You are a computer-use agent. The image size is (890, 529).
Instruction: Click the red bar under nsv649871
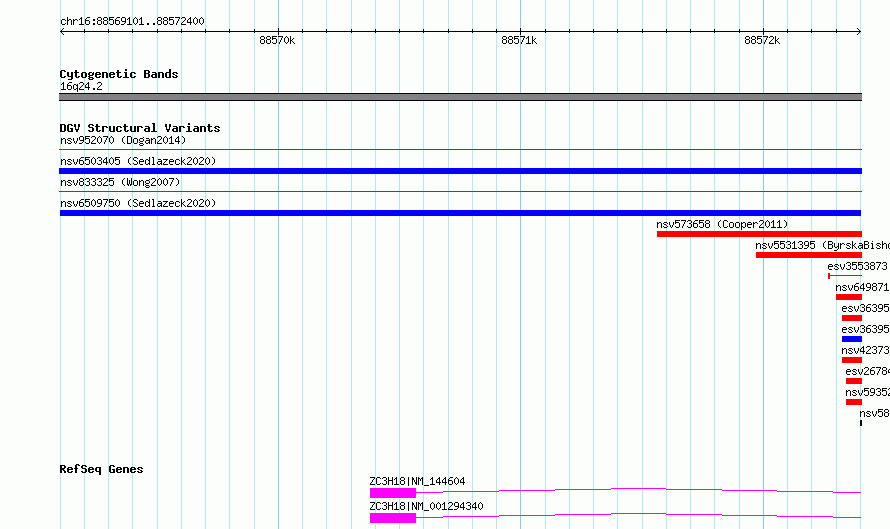point(849,297)
